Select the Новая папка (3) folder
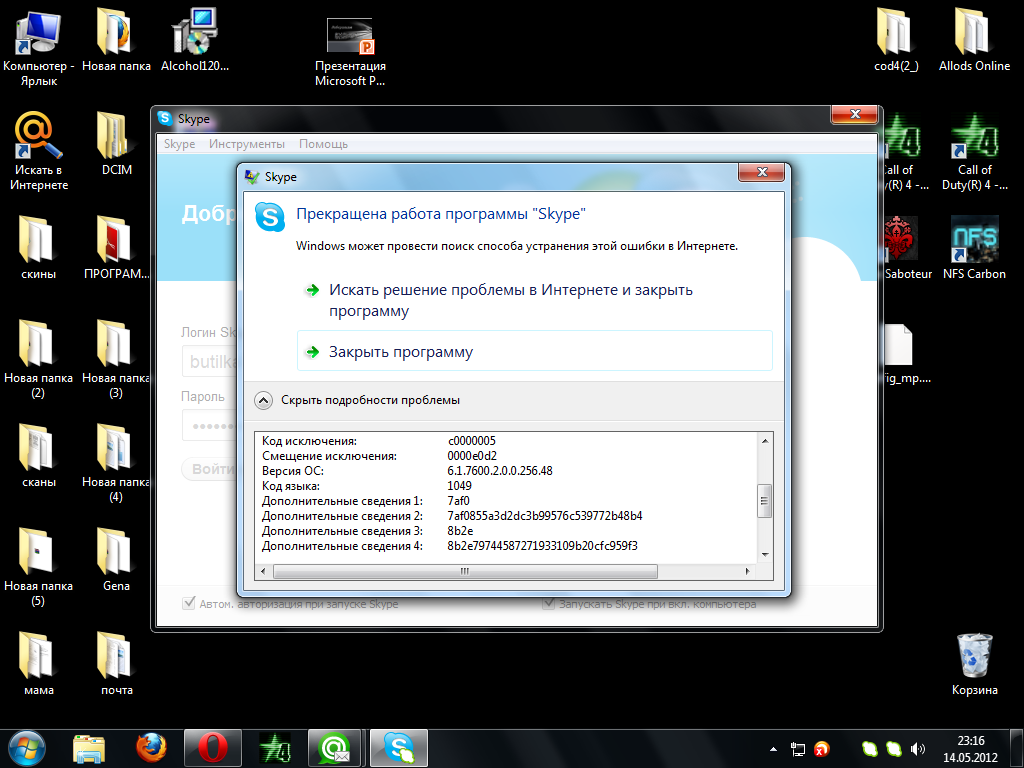Image resolution: width=1024 pixels, height=768 pixels. pyautogui.click(x=116, y=359)
